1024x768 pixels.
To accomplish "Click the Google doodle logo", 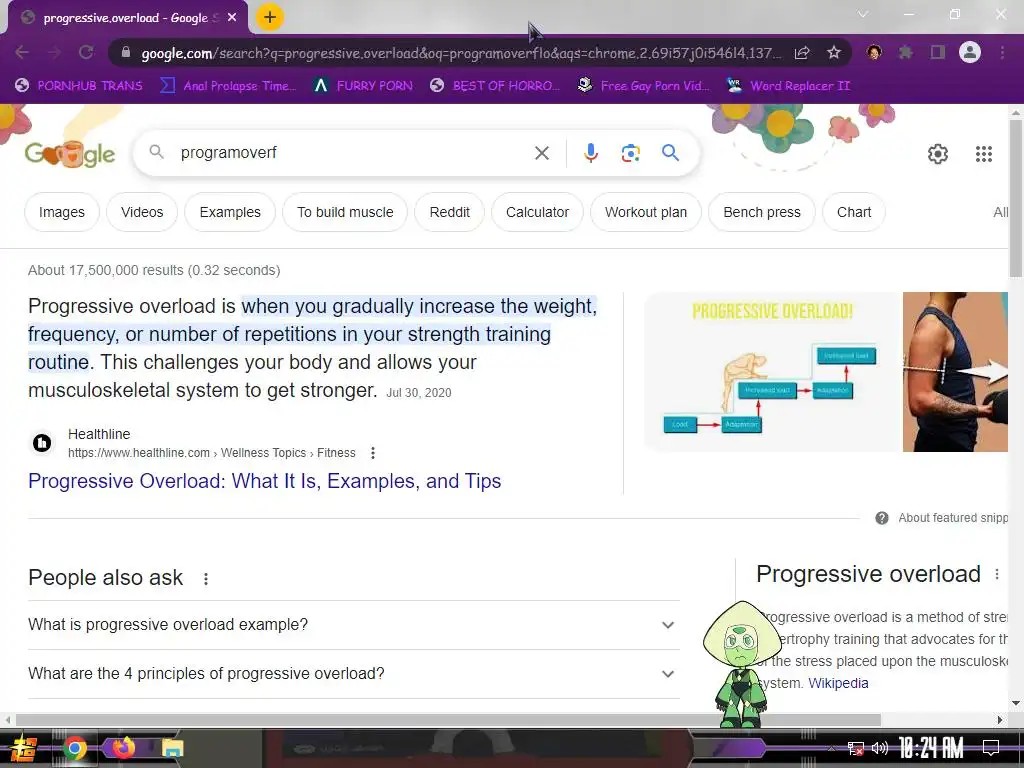I will tap(69, 153).
